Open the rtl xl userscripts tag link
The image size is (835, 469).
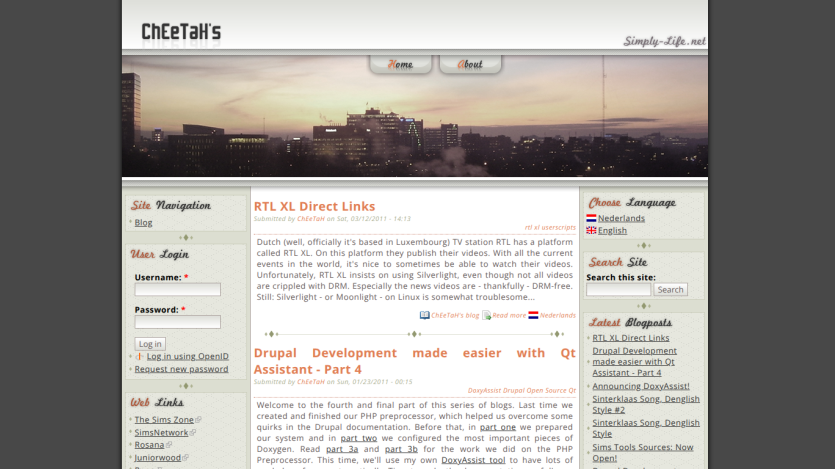point(550,227)
